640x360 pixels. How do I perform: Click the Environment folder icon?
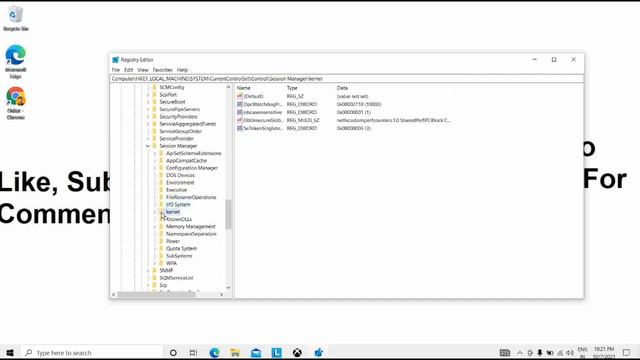click(161, 182)
